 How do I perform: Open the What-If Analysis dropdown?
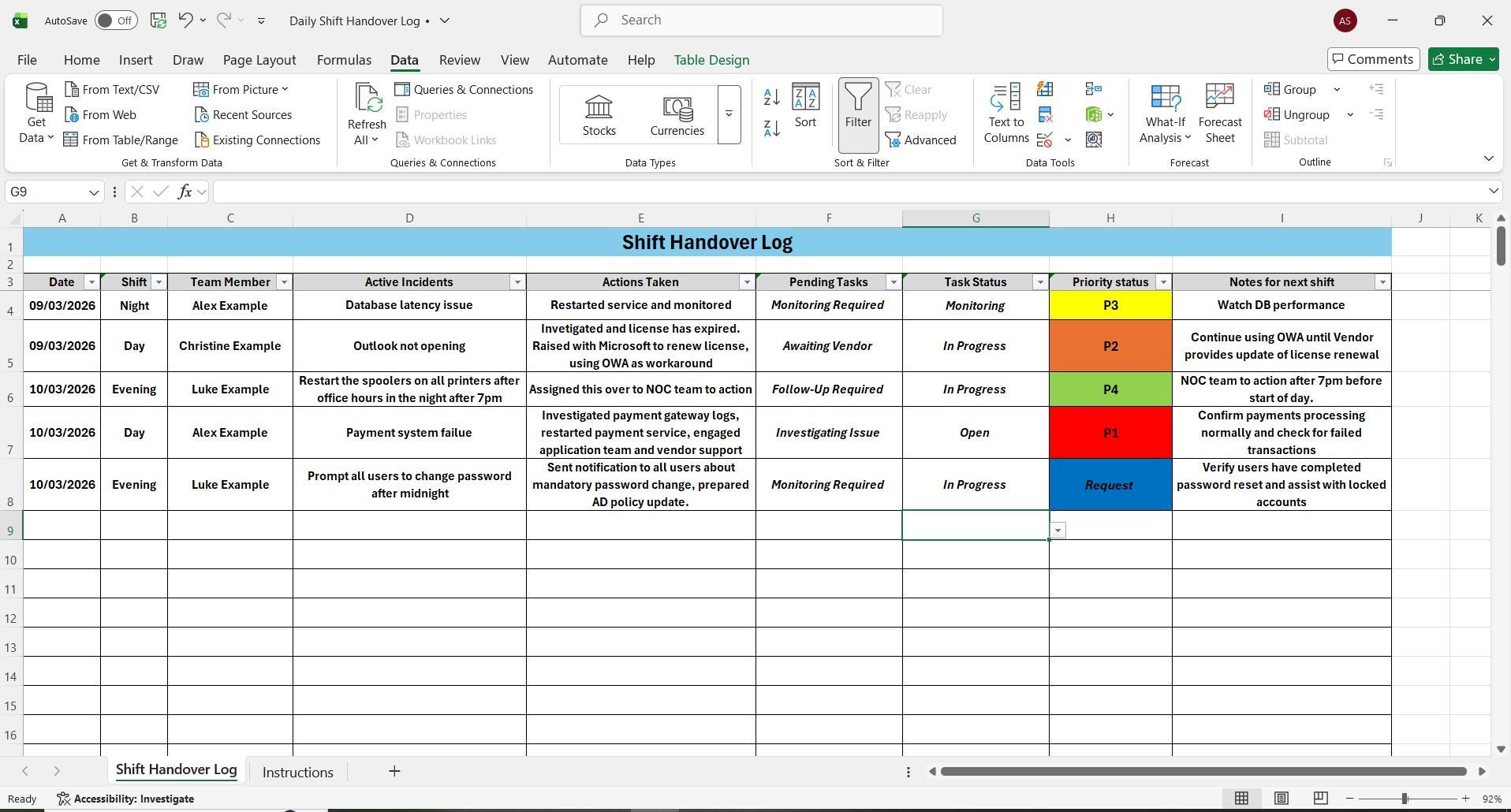1165,130
